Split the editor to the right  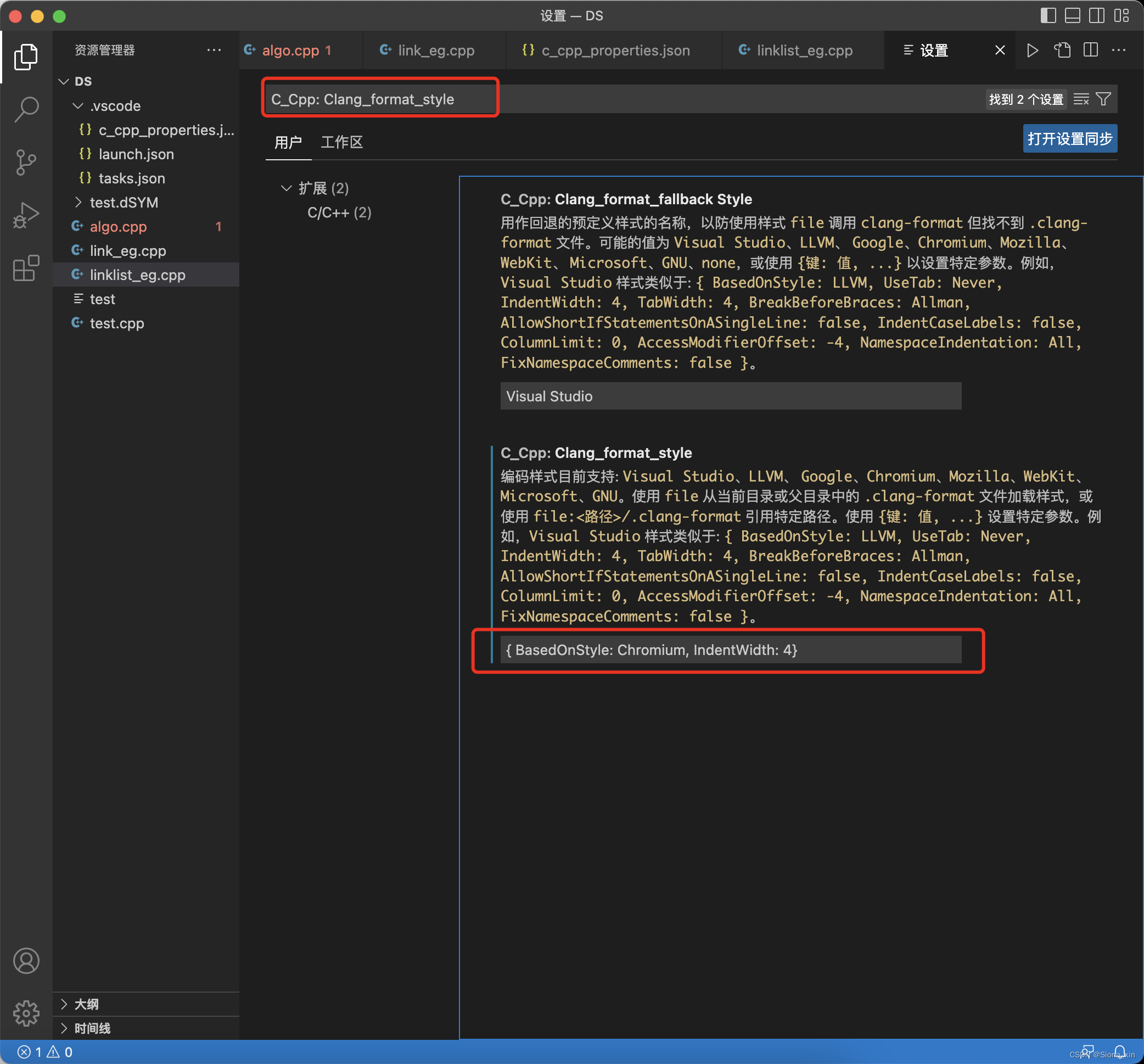(x=1091, y=50)
